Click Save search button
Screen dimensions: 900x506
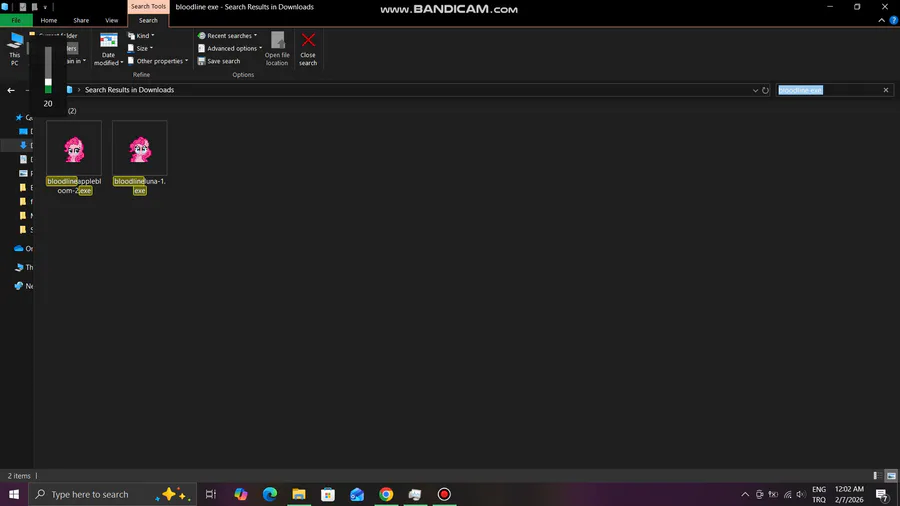[219, 61]
